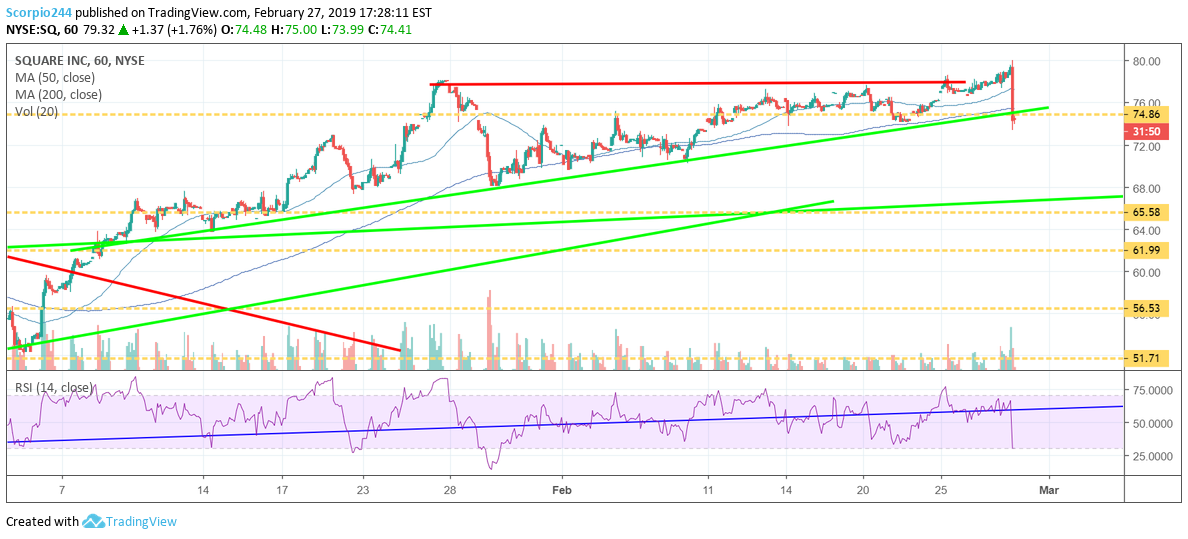Viewport: 1188px width, 539px height.
Task: Click the 51.71 price level label
Action: click(x=1144, y=358)
